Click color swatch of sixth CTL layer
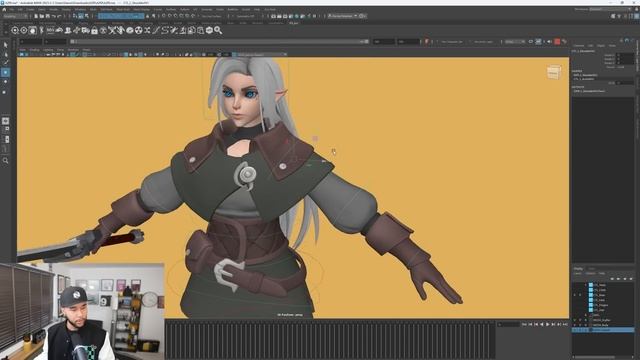 point(591,310)
